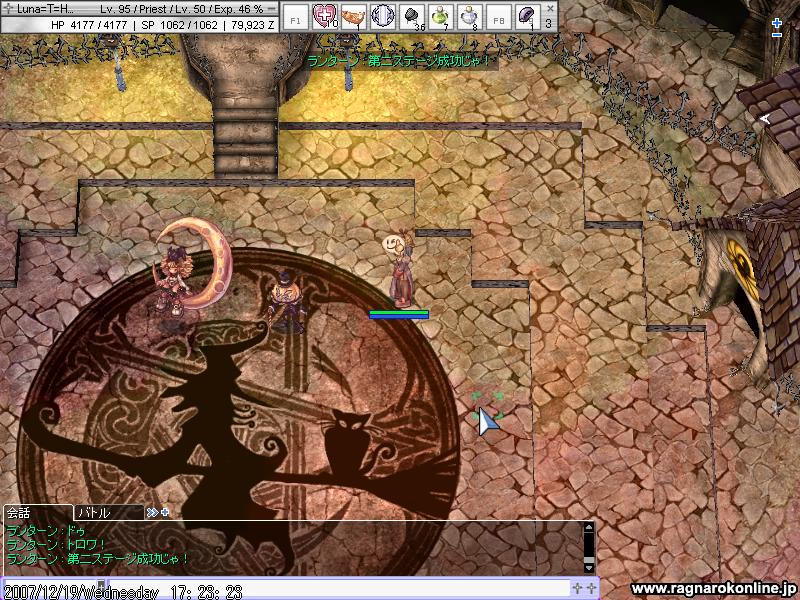
Task: Activate the round blue shield hotbar slot
Action: click(383, 16)
